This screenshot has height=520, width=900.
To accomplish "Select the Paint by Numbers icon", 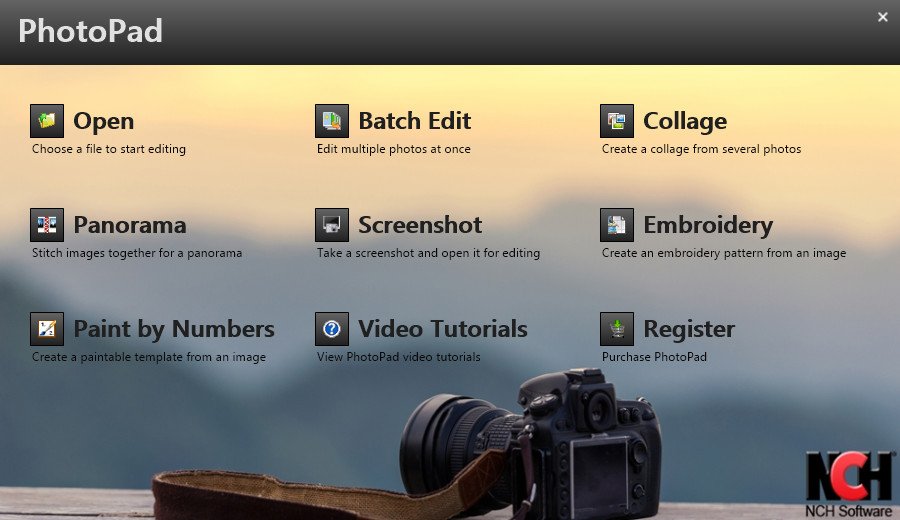I will tap(47, 329).
